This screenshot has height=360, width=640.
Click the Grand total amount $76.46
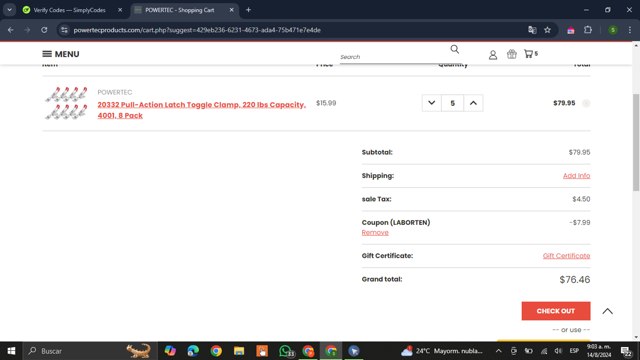575,280
